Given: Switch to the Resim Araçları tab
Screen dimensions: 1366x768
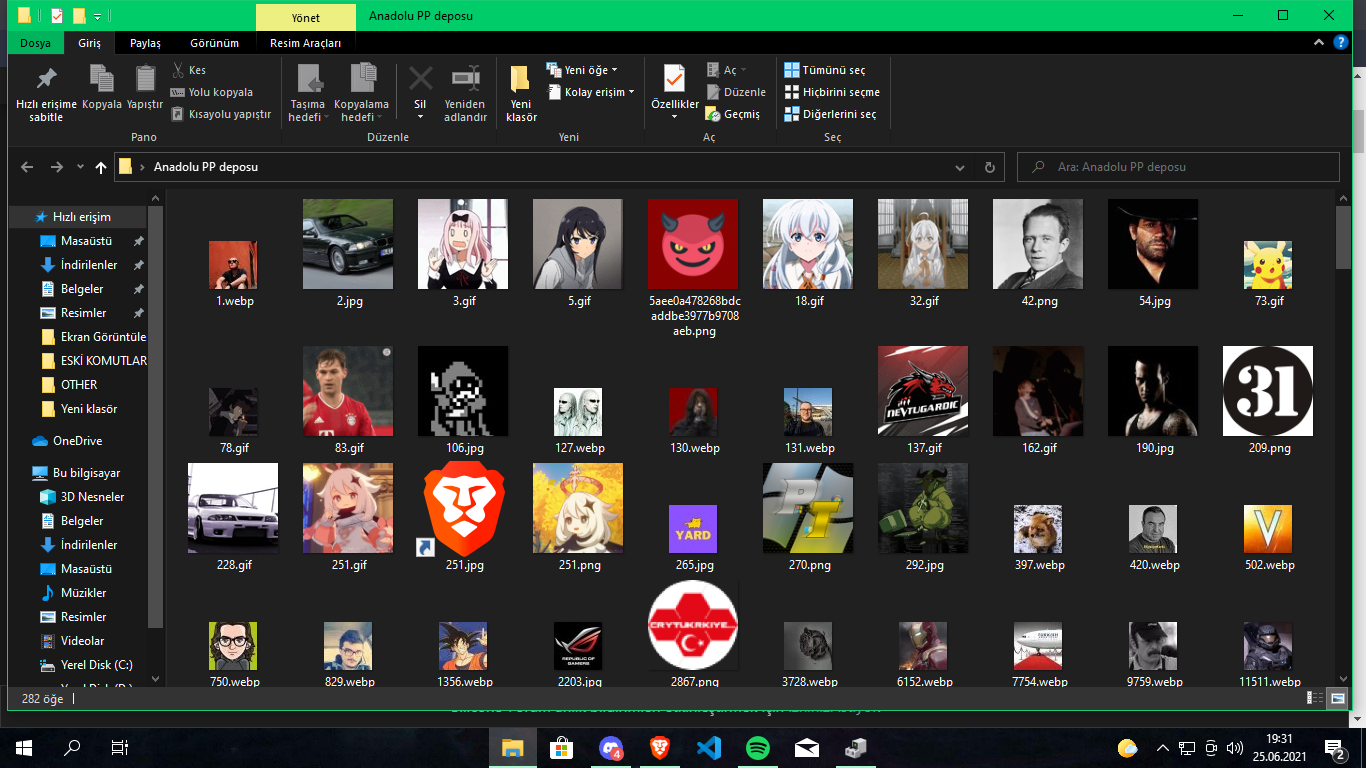Looking at the screenshot, I should coord(305,43).
